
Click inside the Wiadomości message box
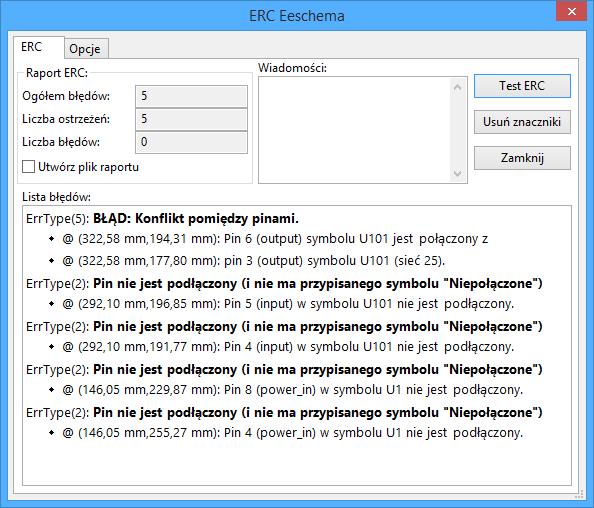click(355, 130)
